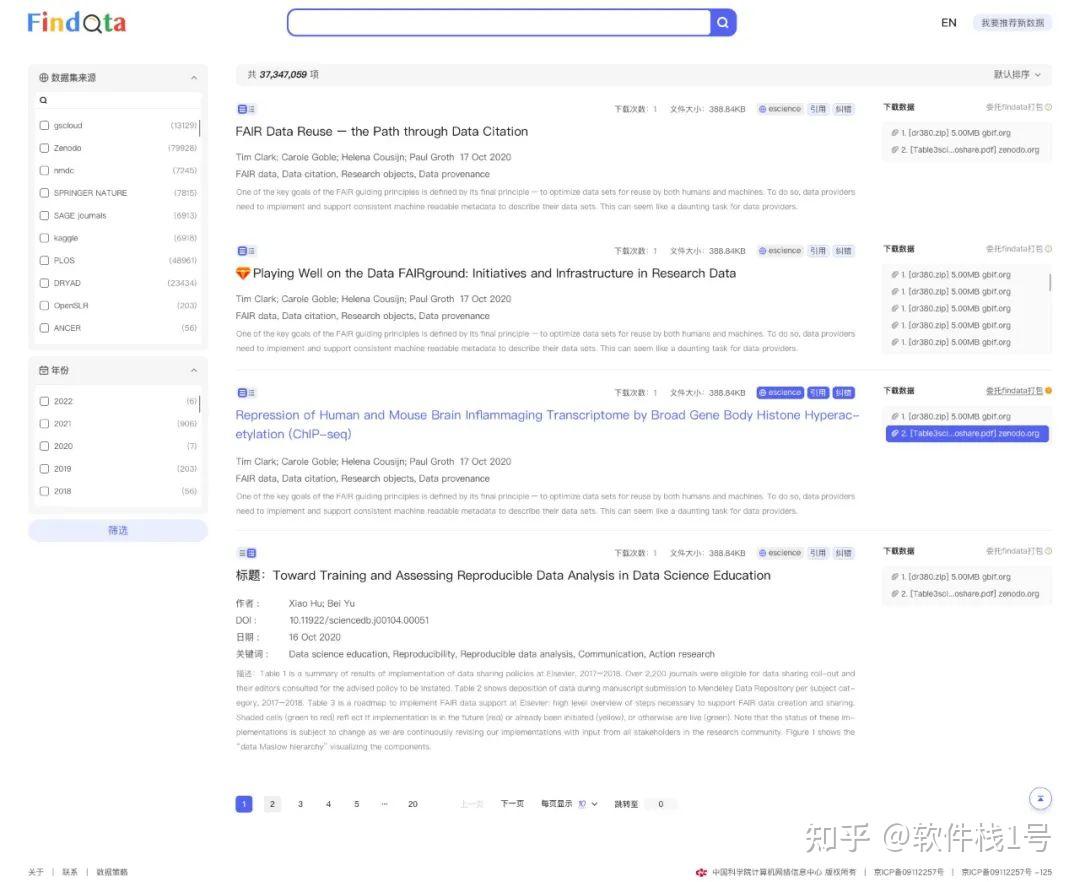Viewport: 1080px width, 882px height.
Task: Switch language with the EN option
Action: (x=948, y=22)
